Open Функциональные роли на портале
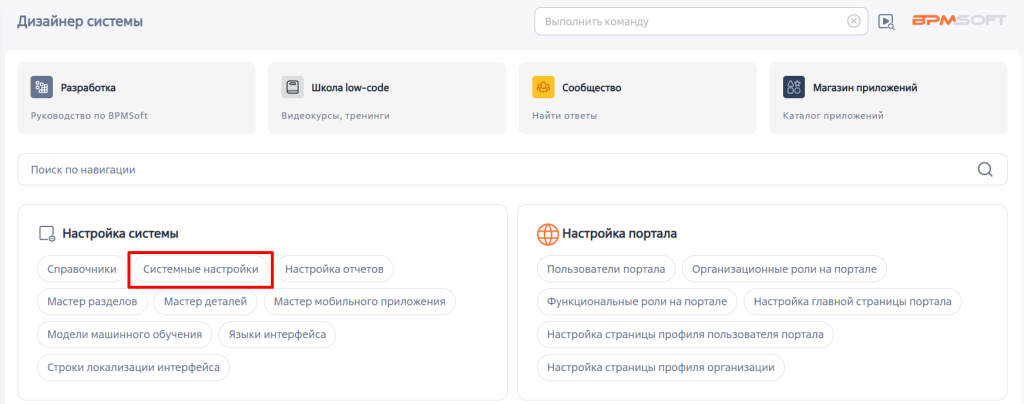Image resolution: width=1024 pixels, height=404 pixels. (637, 302)
